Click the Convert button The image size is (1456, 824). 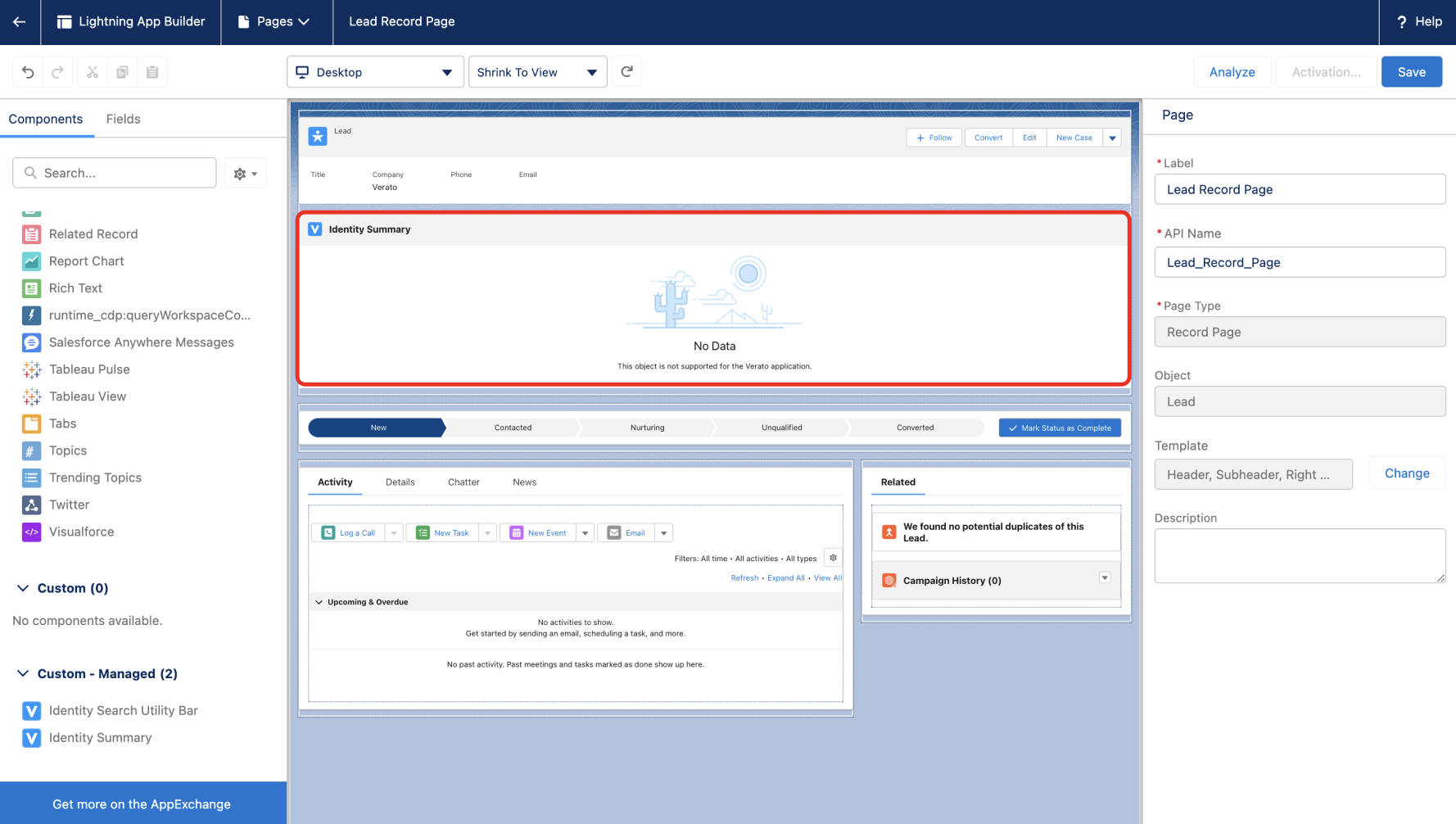tap(988, 138)
